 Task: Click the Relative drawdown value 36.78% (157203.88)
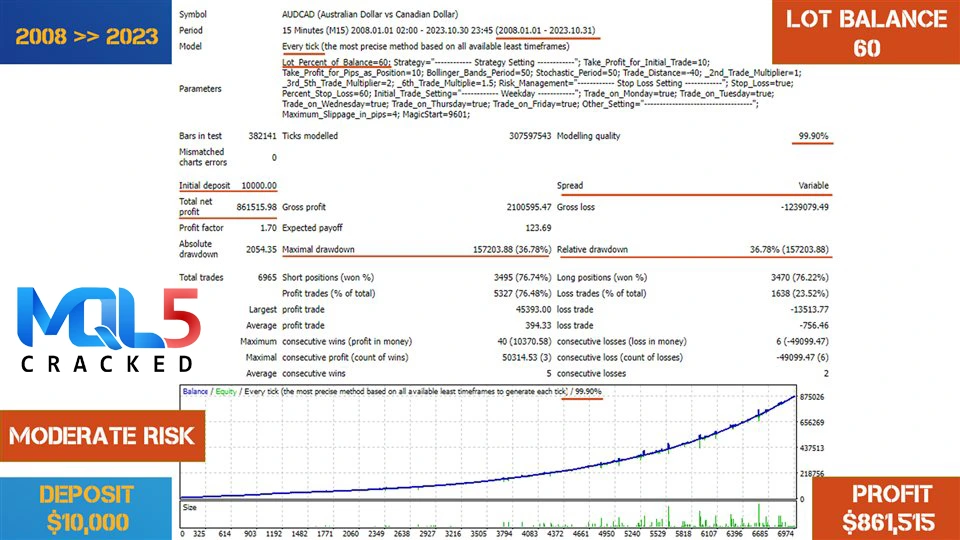[789, 249]
